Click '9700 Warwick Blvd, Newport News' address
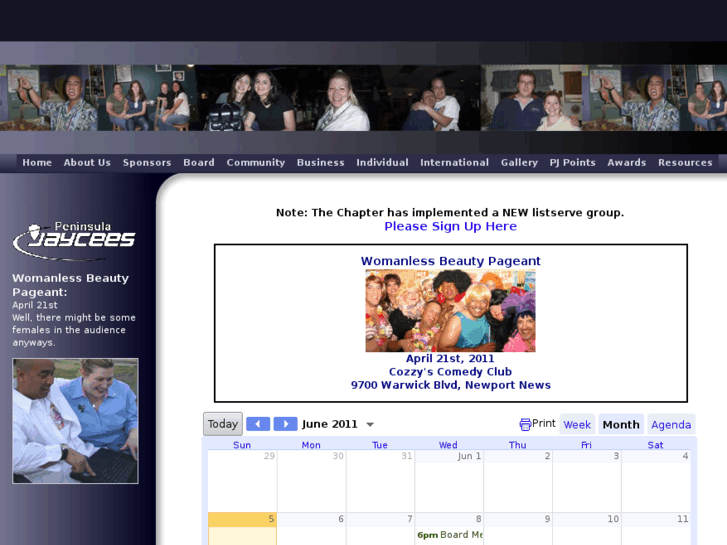 [x=451, y=385]
